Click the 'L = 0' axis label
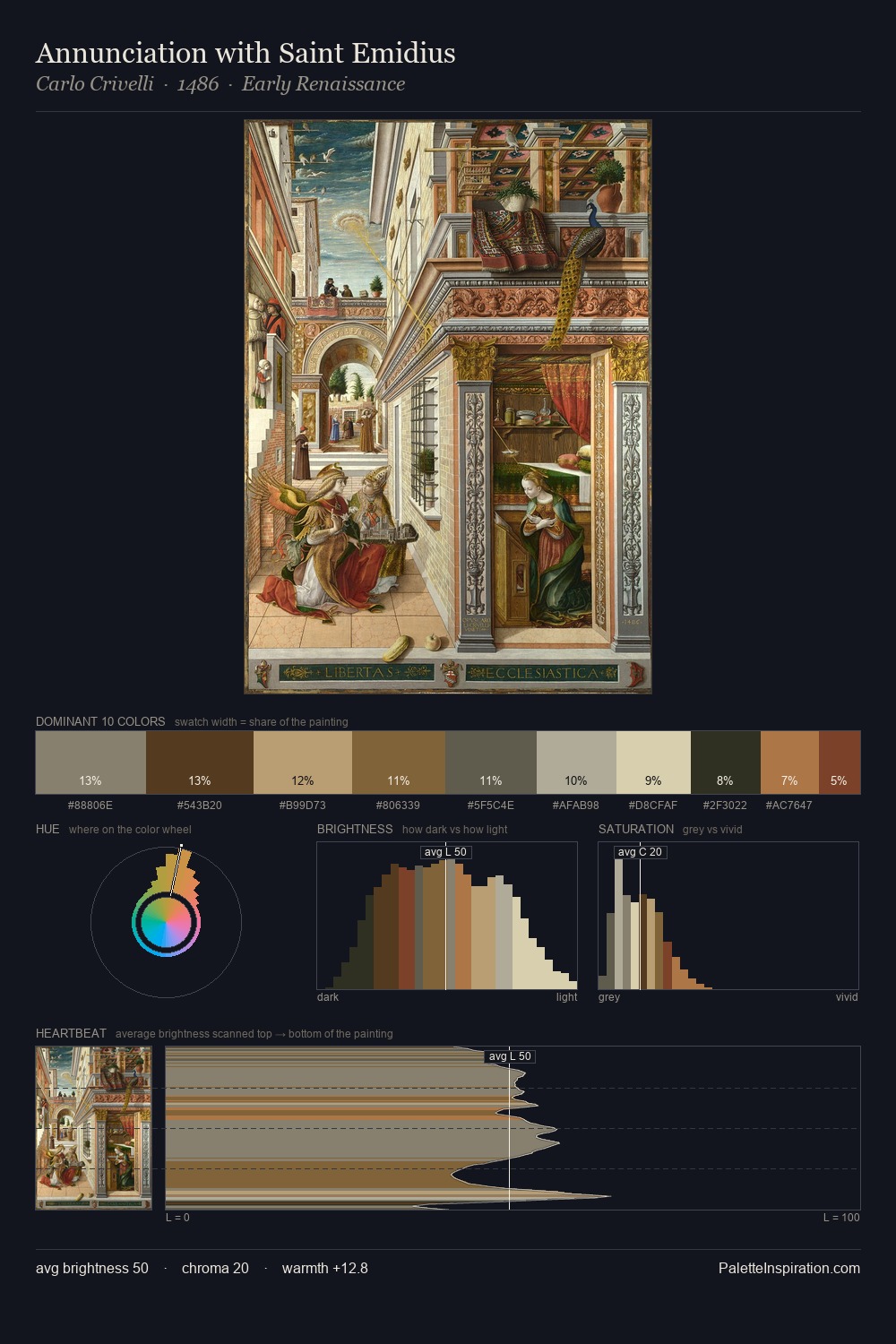The image size is (896, 1344). (177, 1217)
